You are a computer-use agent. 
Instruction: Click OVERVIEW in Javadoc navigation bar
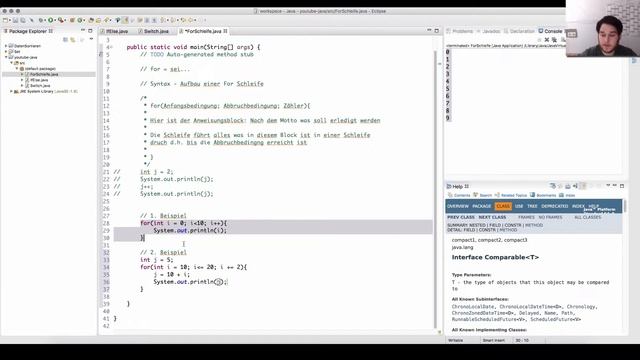click(x=458, y=207)
